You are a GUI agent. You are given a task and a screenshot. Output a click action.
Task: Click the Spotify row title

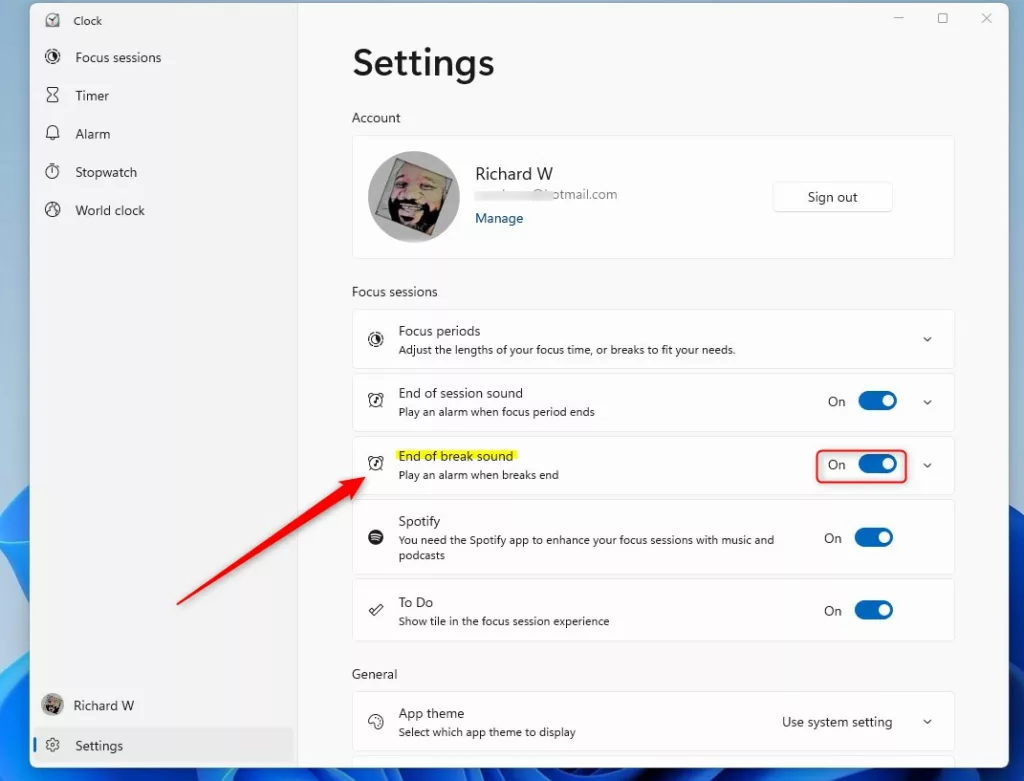[x=419, y=521]
